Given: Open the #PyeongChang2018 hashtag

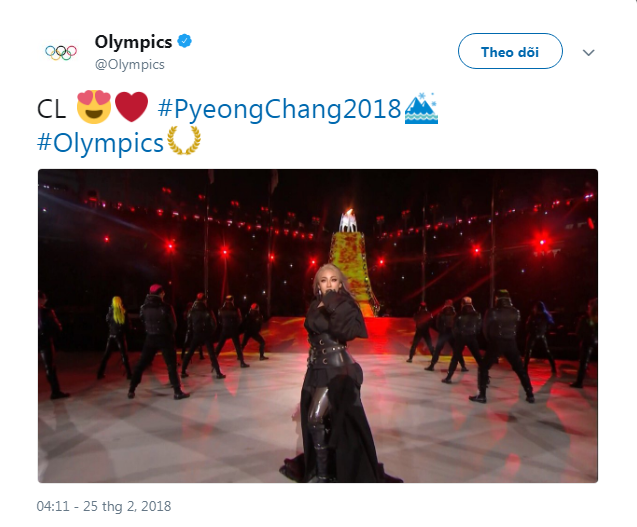Looking at the screenshot, I should click(x=278, y=106).
